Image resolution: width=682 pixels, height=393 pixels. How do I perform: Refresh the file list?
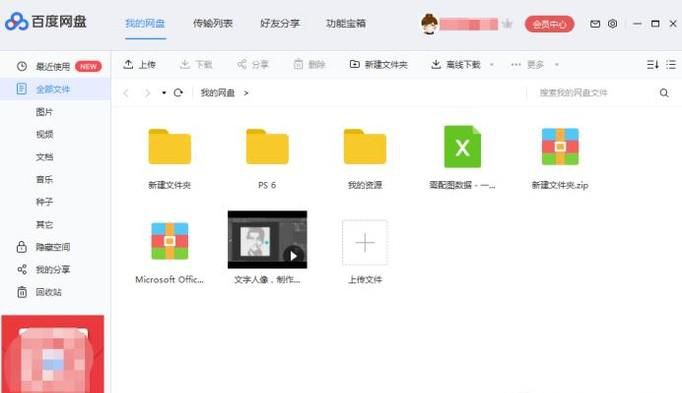pos(178,93)
